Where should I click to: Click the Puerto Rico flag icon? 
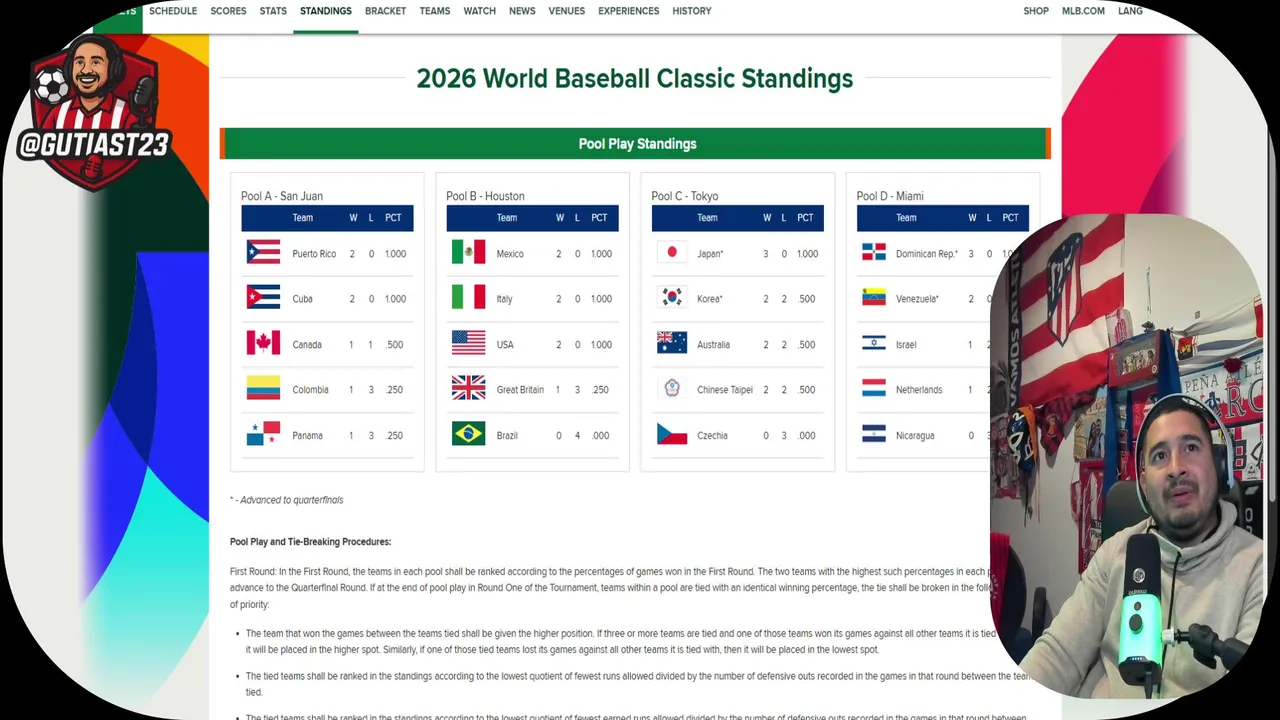coord(263,252)
